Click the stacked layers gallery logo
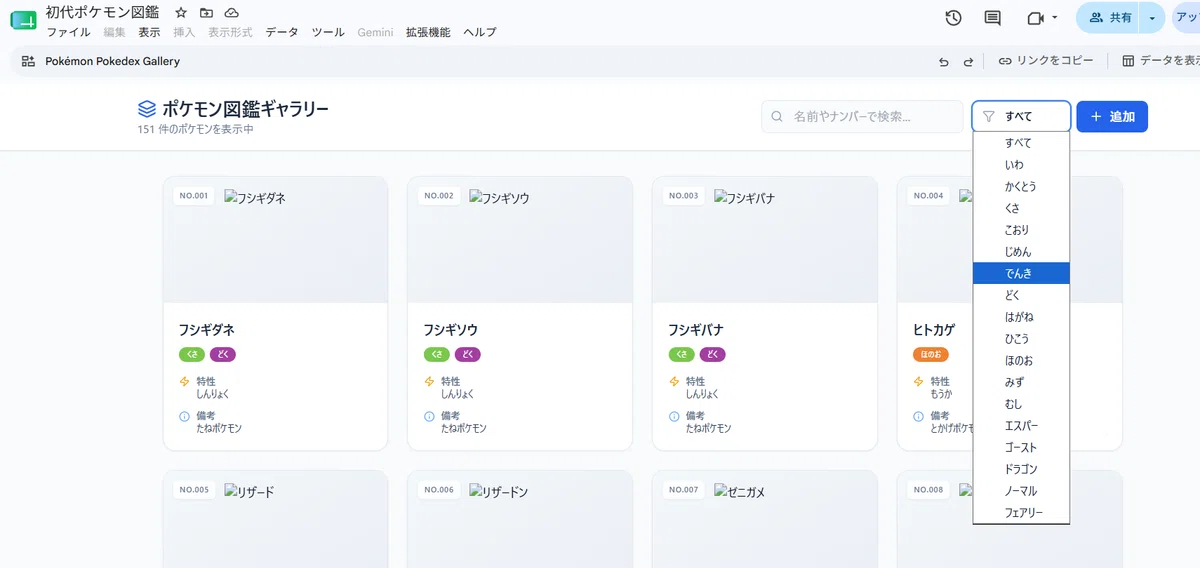The height and width of the screenshot is (568, 1200). point(147,109)
